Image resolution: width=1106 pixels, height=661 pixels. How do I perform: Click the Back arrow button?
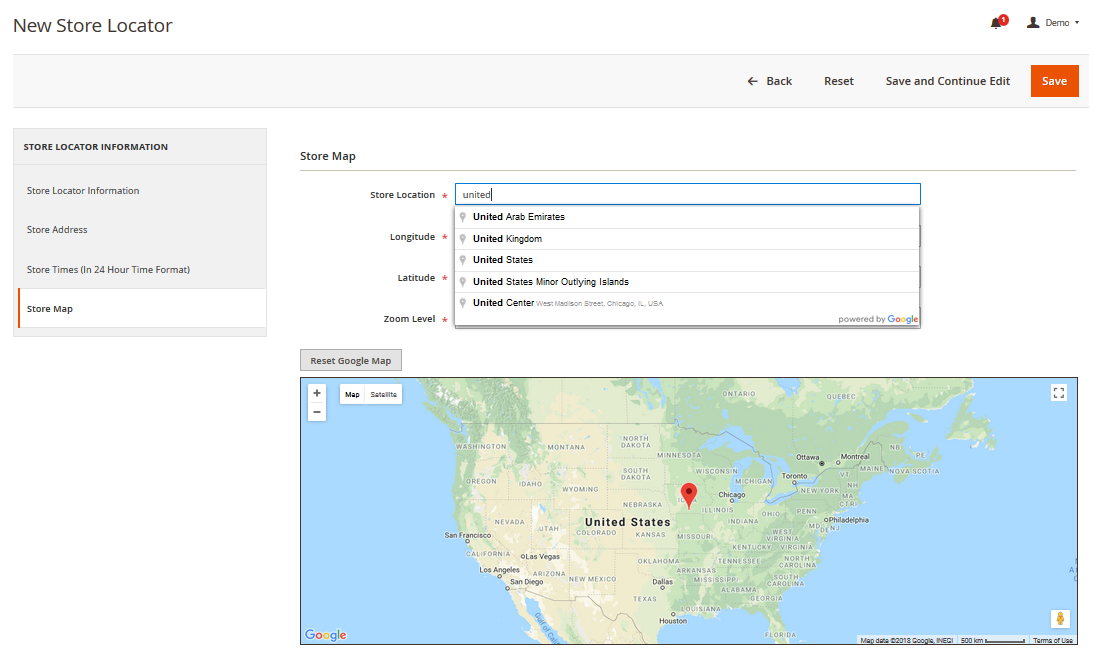769,81
